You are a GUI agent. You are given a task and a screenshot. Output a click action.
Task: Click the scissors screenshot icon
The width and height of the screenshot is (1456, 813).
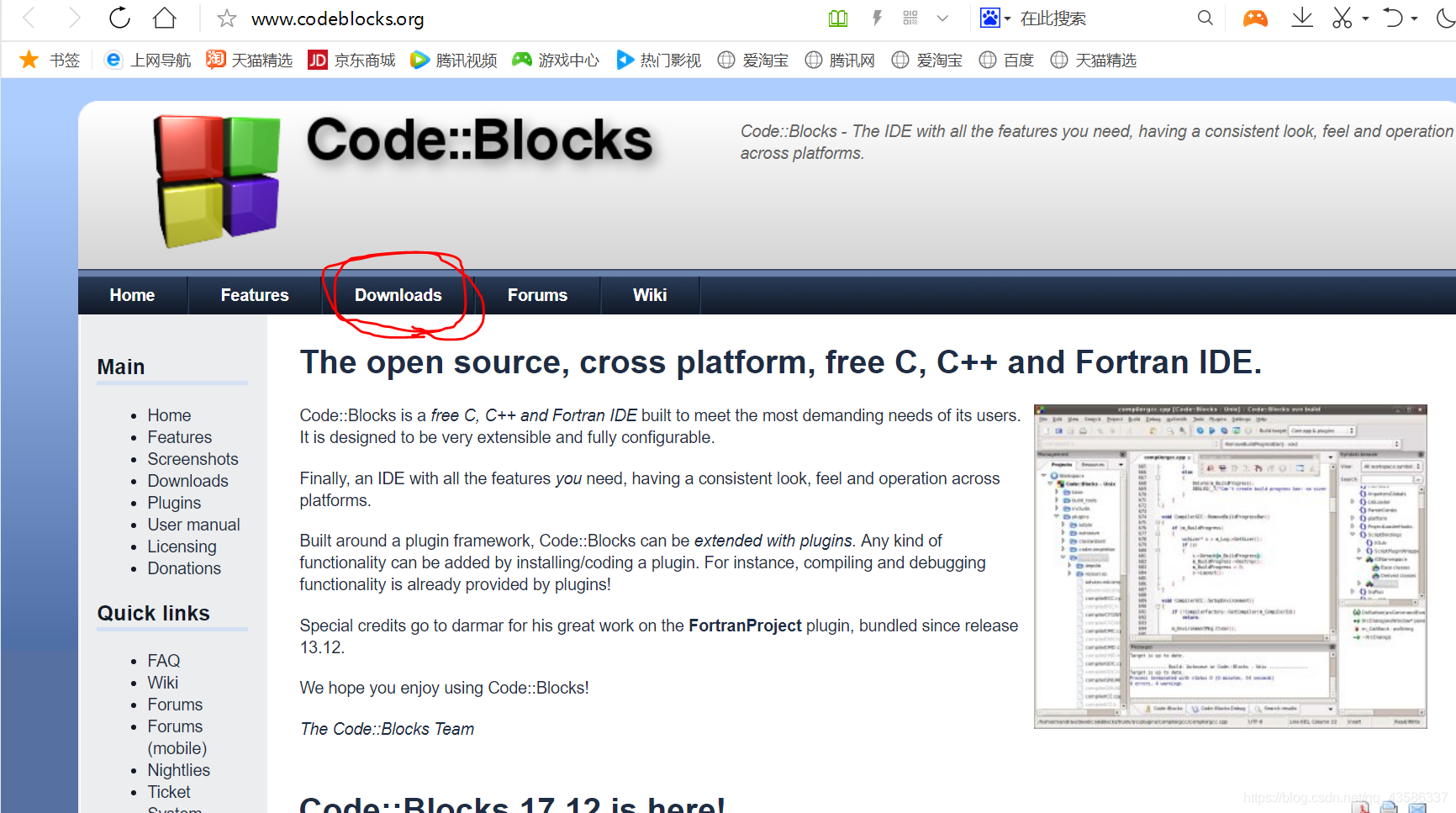(x=1343, y=18)
